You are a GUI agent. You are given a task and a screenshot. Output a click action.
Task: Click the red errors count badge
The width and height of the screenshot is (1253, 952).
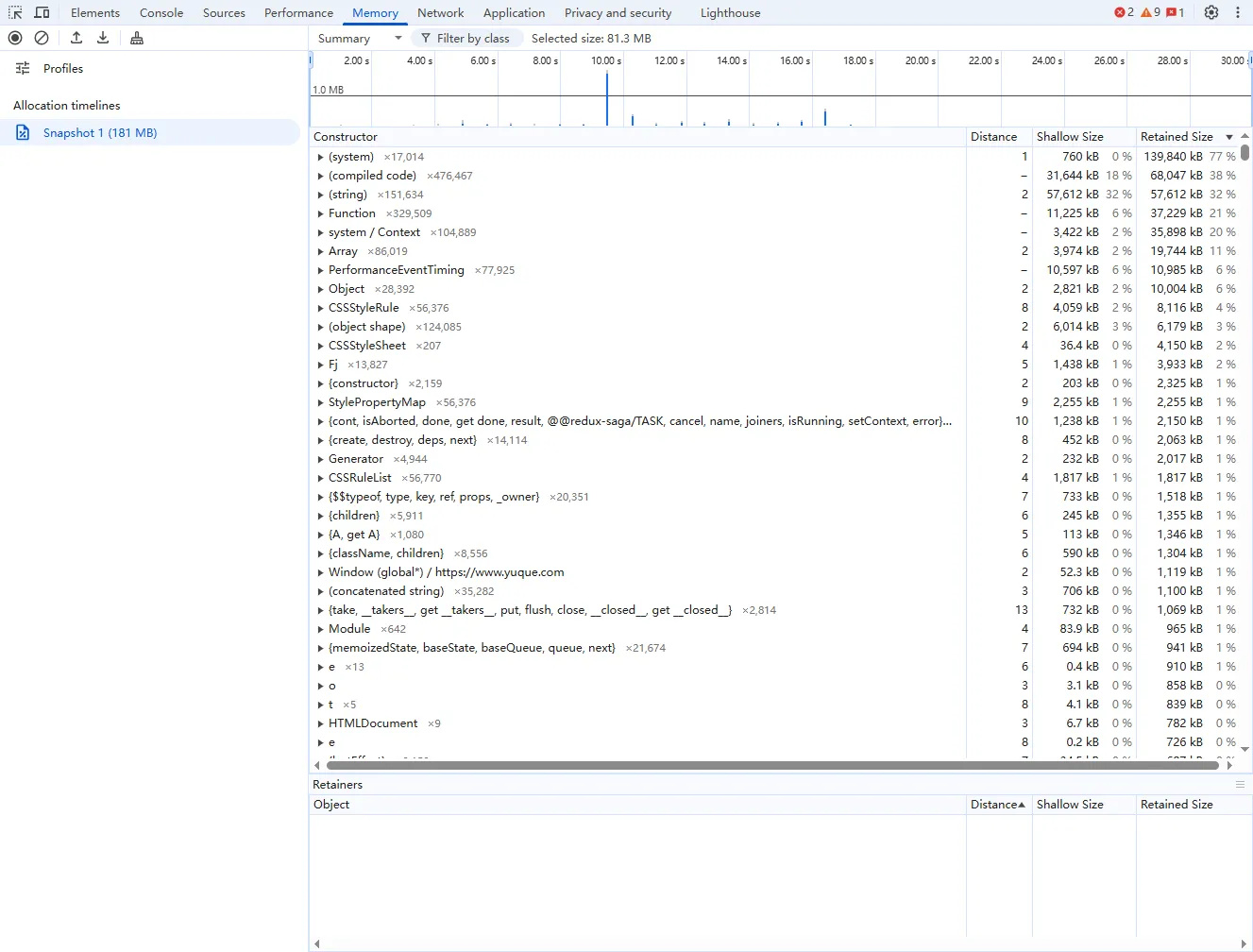pos(1124,12)
